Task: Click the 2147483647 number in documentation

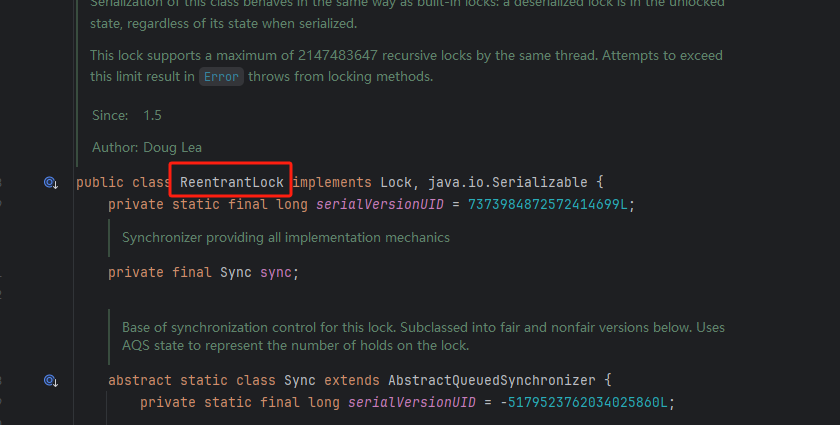Action: click(x=338, y=55)
